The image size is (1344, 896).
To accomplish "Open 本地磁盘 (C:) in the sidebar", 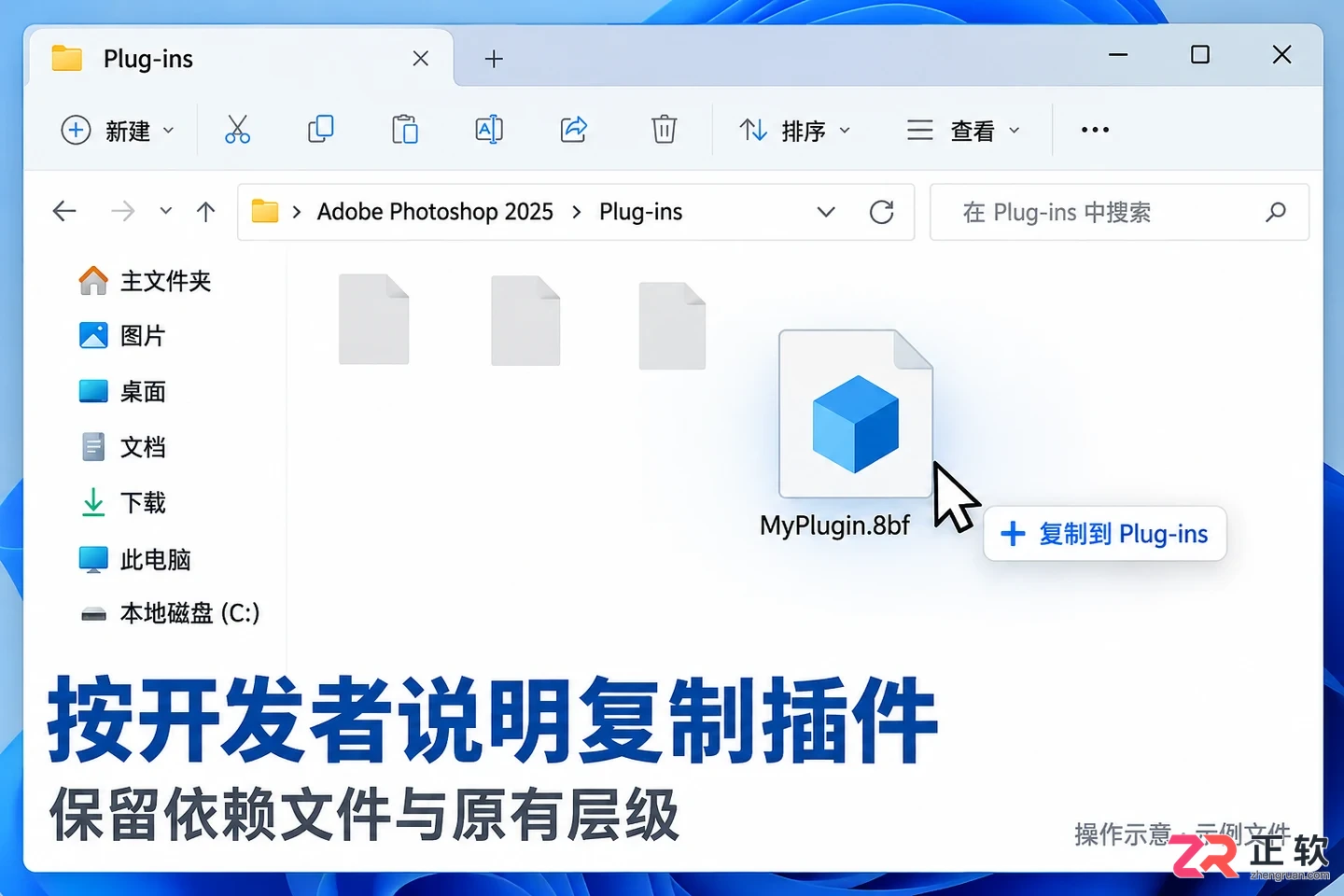I will pyautogui.click(x=169, y=613).
